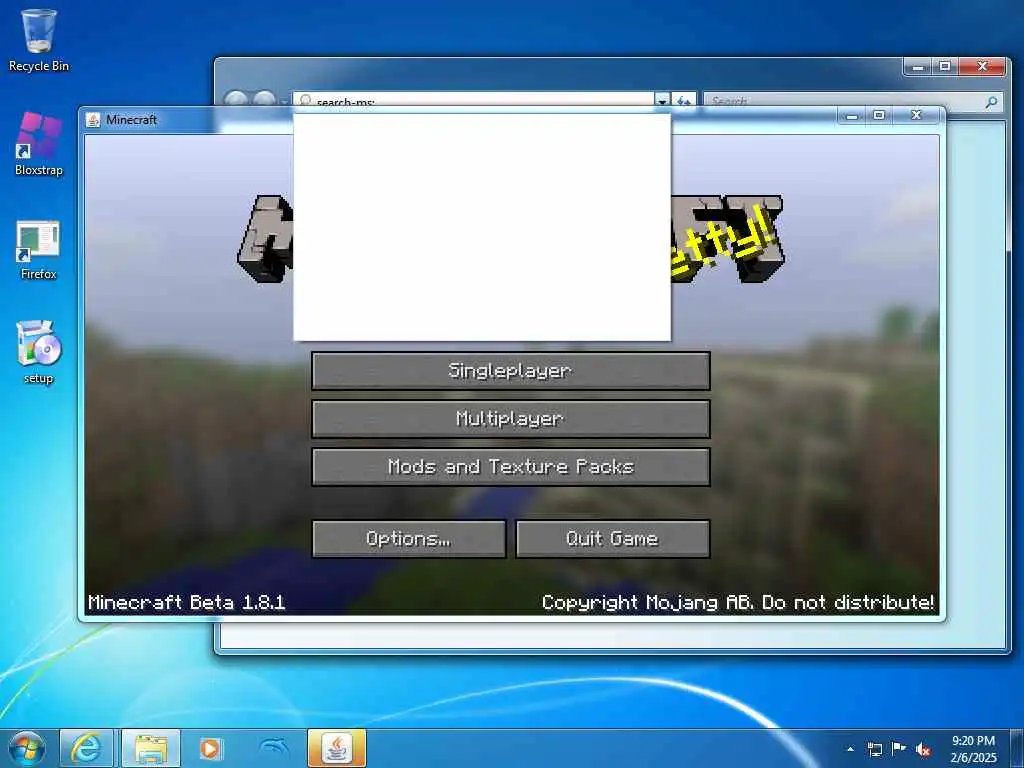Viewport: 1024px width, 768px height.
Task: Select the Firefox desktop shortcut
Action: [39, 250]
